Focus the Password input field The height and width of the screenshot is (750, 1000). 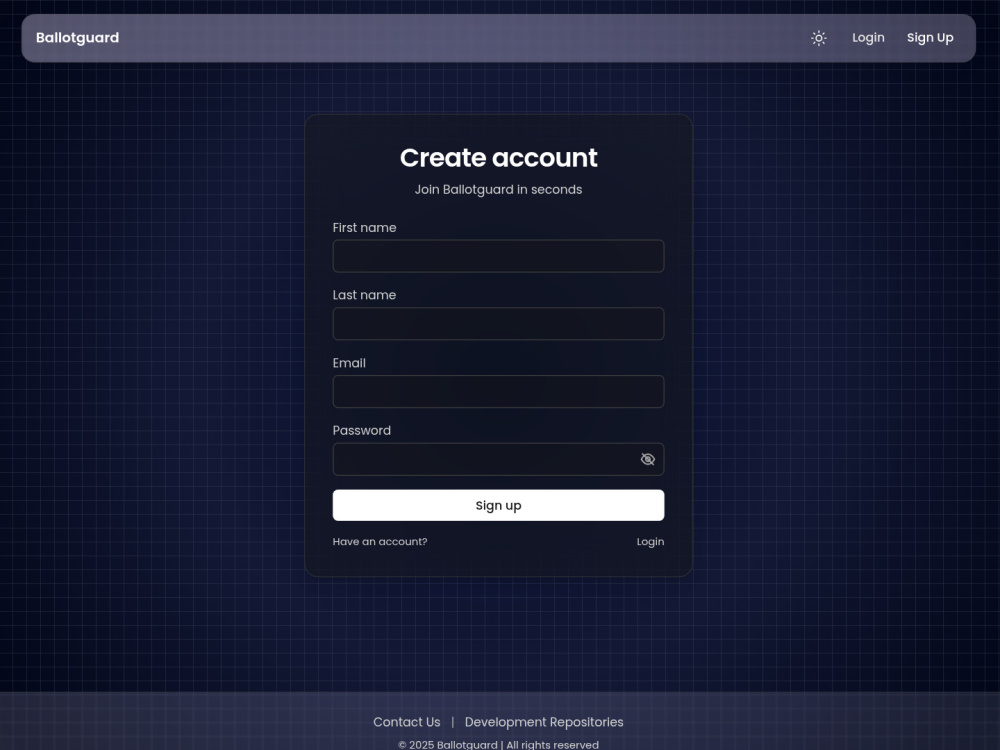pyautogui.click(x=498, y=459)
